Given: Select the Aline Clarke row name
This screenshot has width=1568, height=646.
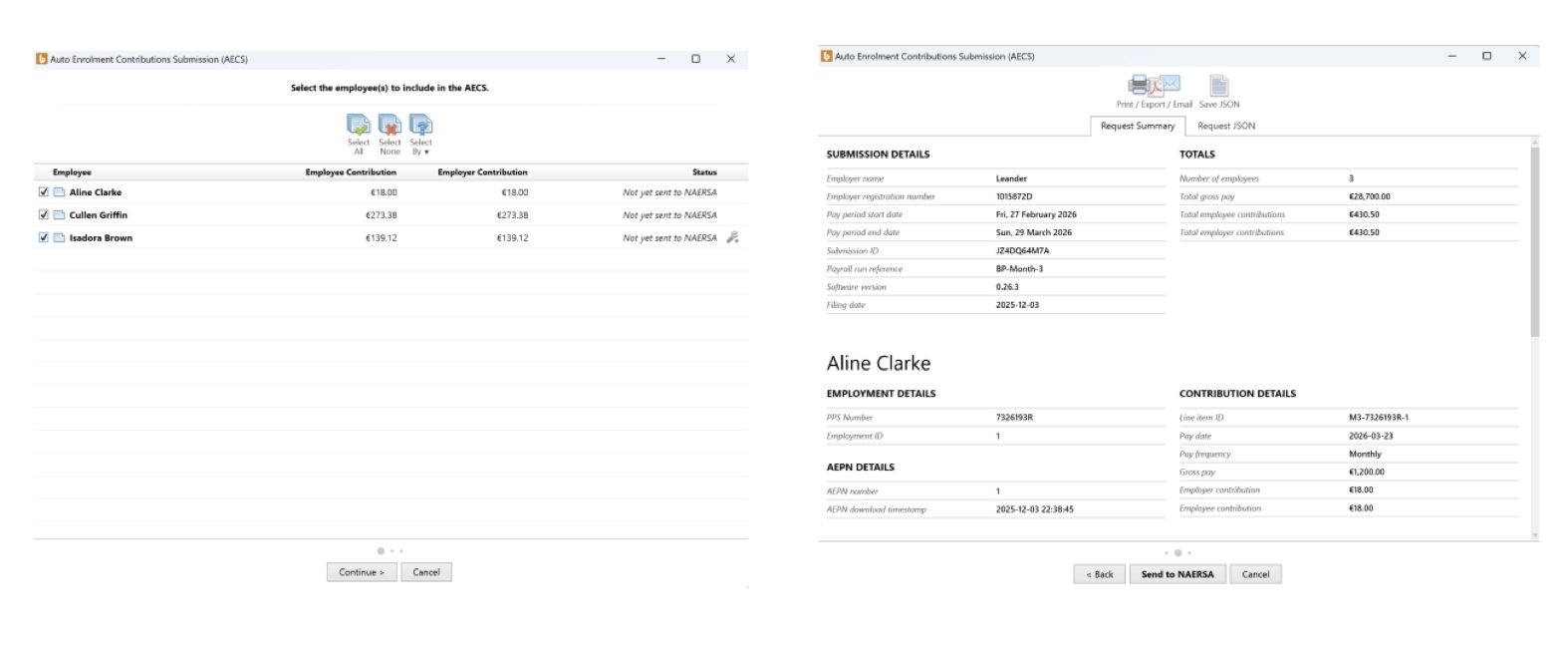Looking at the screenshot, I should (x=96, y=192).
